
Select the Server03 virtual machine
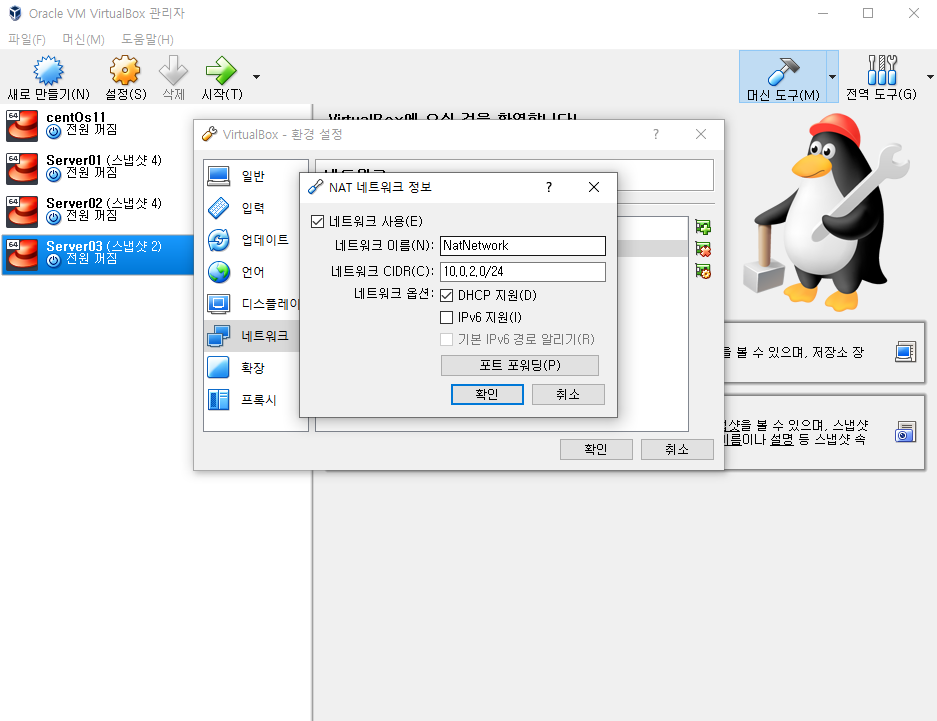tap(97, 254)
